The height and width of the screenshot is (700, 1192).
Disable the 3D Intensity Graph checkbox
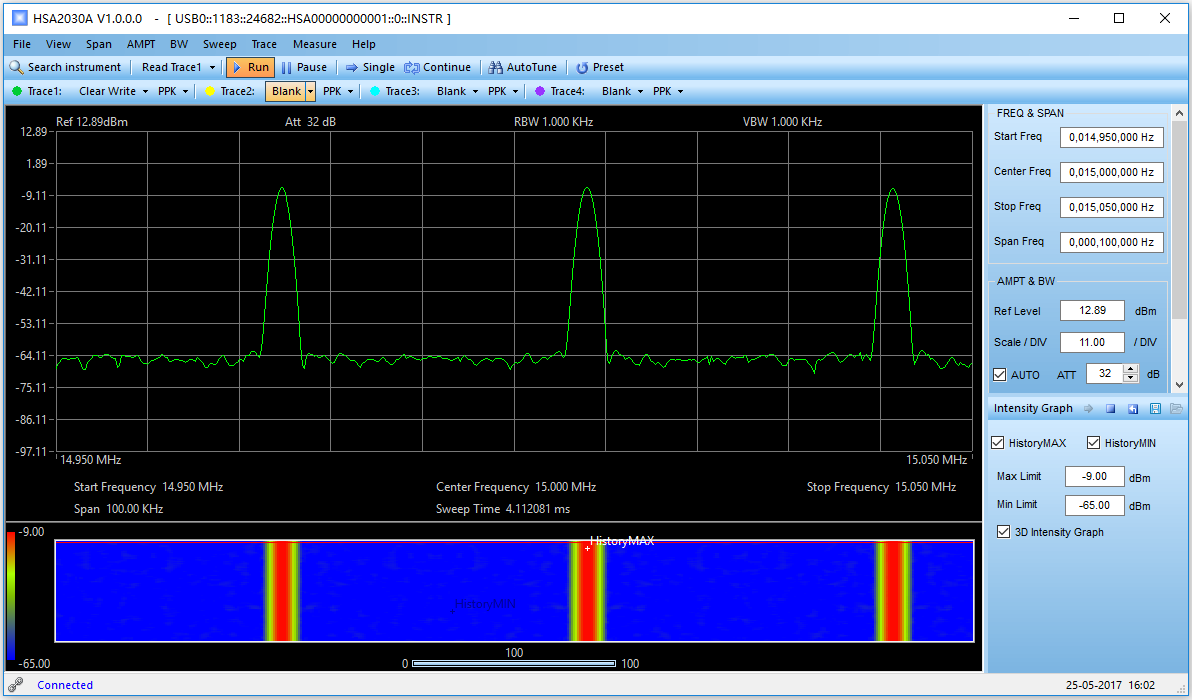pos(1004,532)
